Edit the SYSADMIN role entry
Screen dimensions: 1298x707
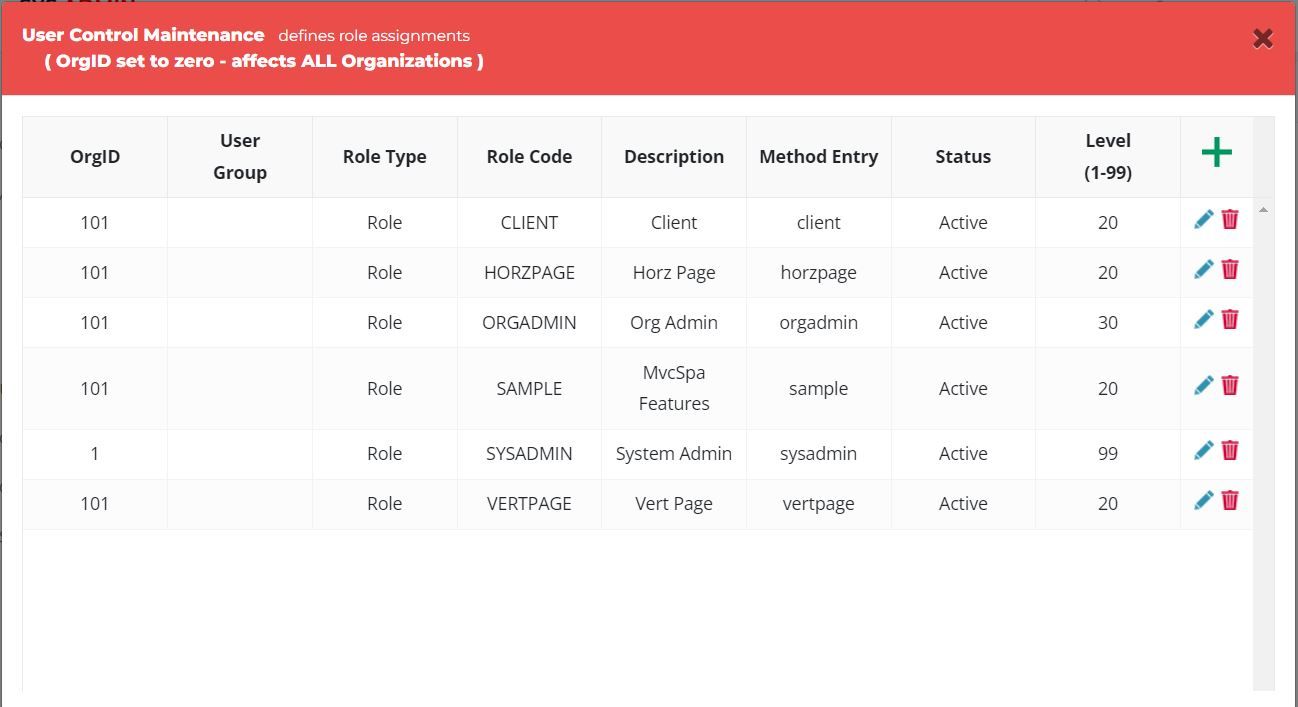(1204, 450)
